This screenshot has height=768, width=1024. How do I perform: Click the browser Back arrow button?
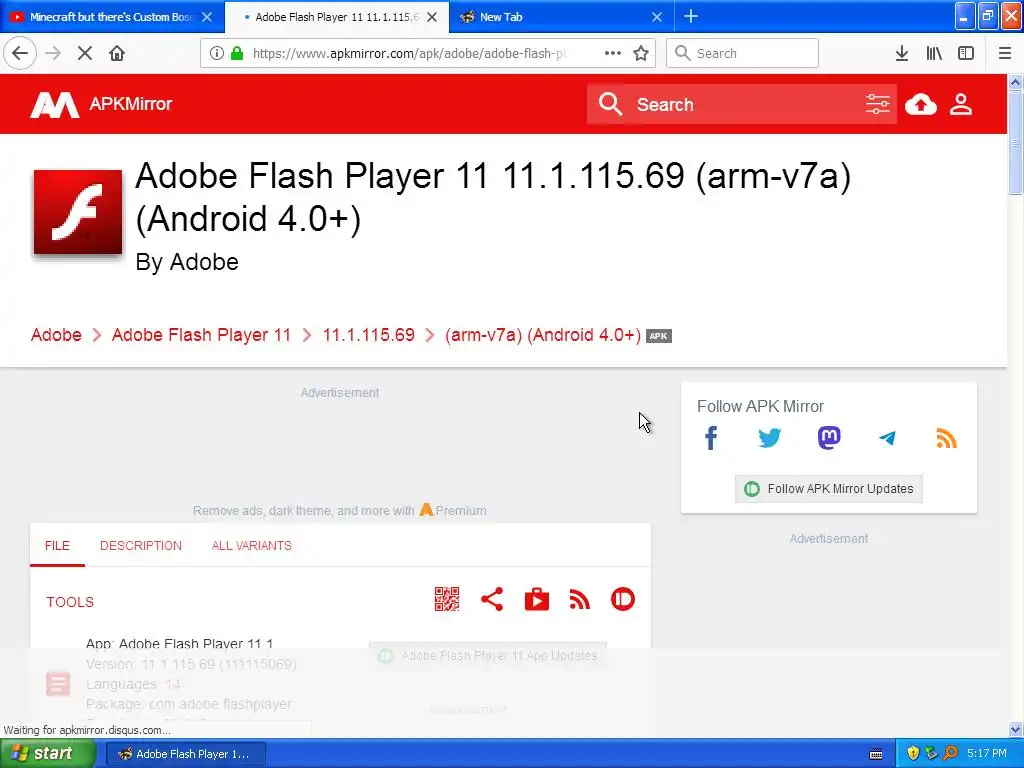click(20, 54)
